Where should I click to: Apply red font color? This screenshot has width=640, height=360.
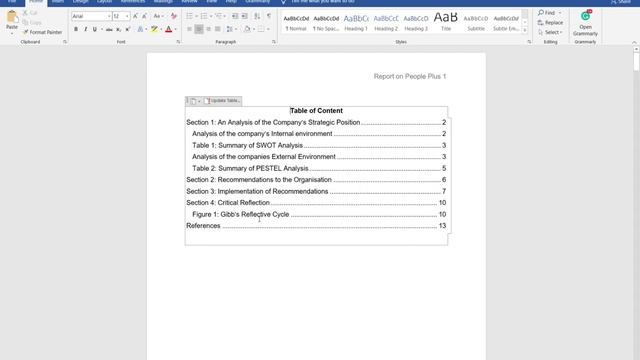coord(168,29)
